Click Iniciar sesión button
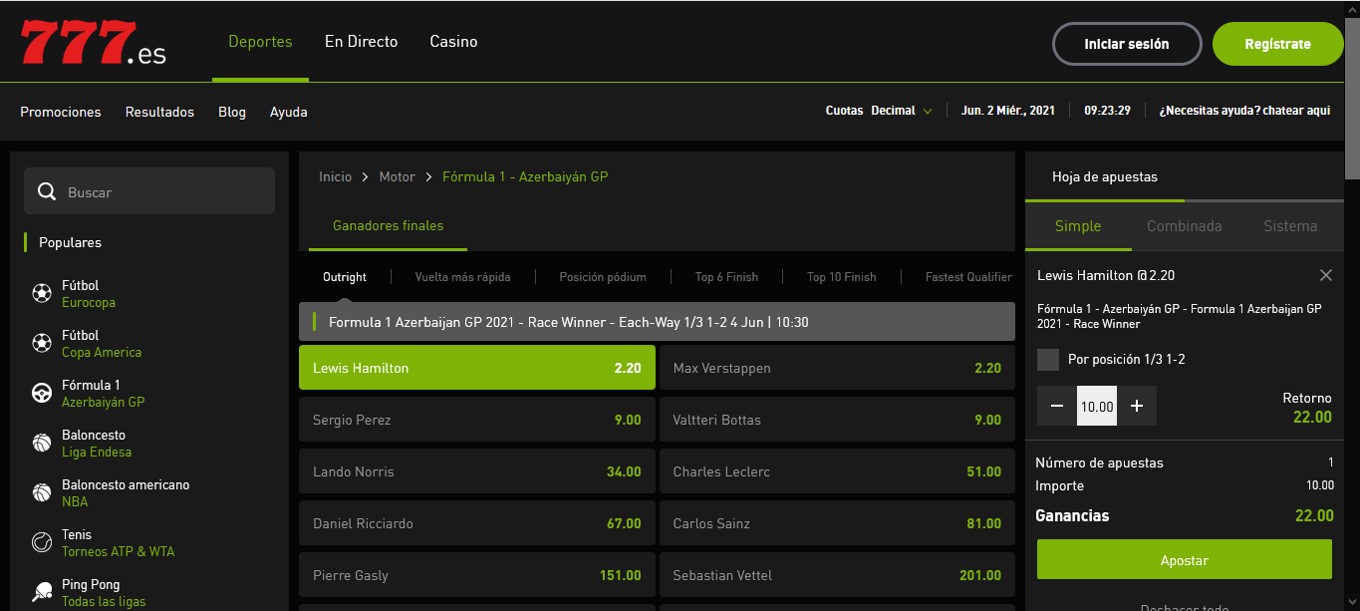 click(x=1127, y=44)
